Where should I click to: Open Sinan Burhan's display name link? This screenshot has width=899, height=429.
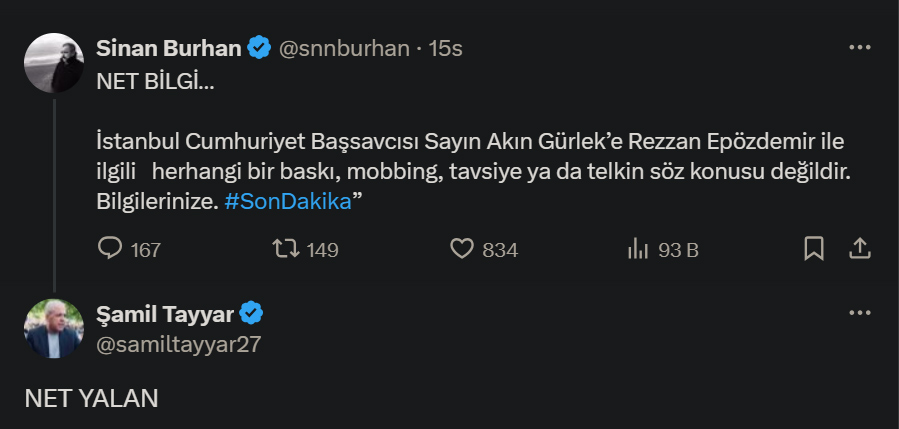point(169,49)
